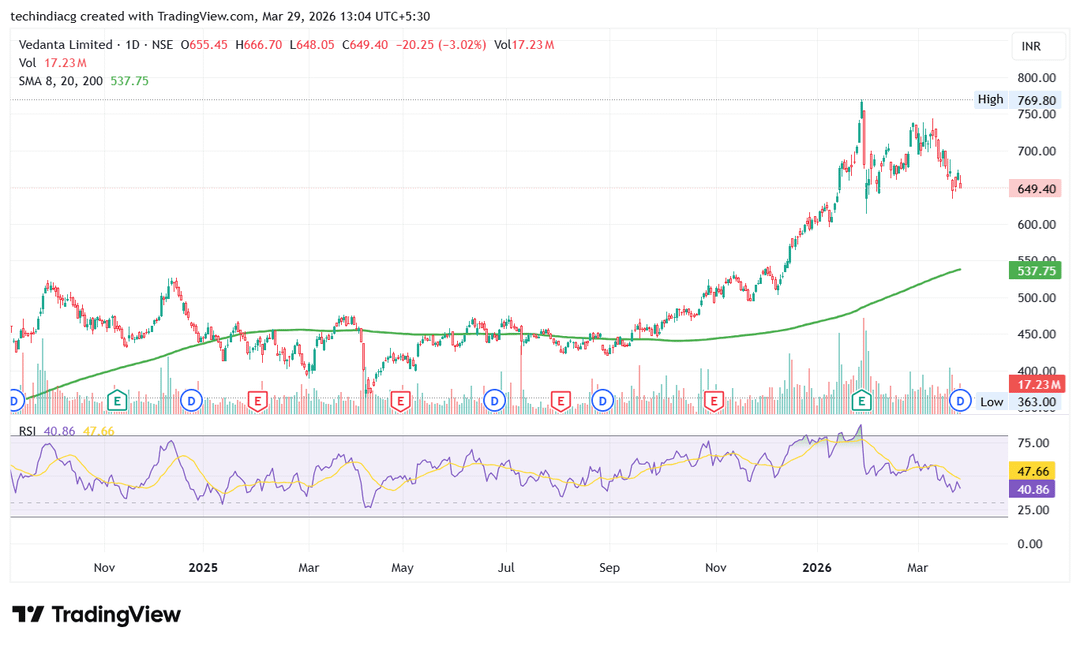Select the Vedanta Limited symbol title
Image resolution: width=1080 pixels, height=646 pixels.
(65, 45)
